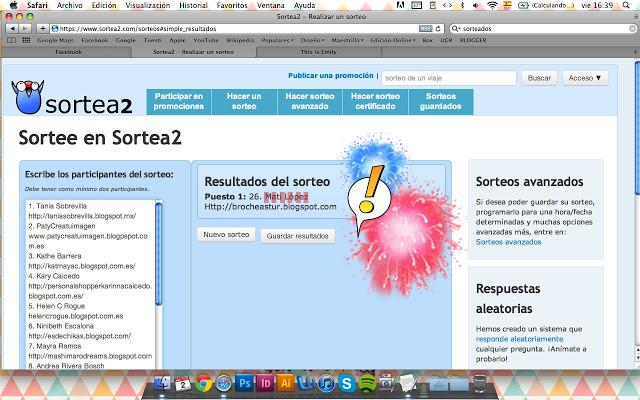Open Spotify from the Dock
This screenshot has height=400, width=640.
point(367,383)
